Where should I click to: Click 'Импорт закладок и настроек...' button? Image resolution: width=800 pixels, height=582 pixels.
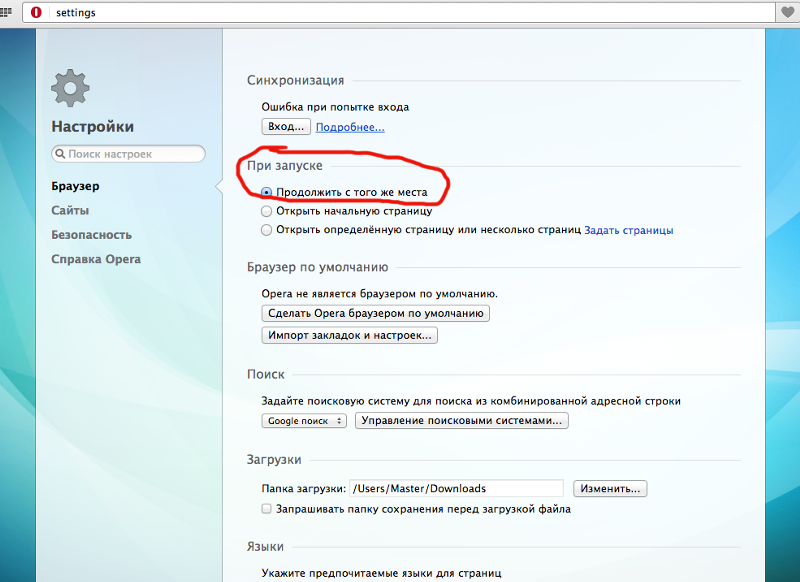pos(349,335)
